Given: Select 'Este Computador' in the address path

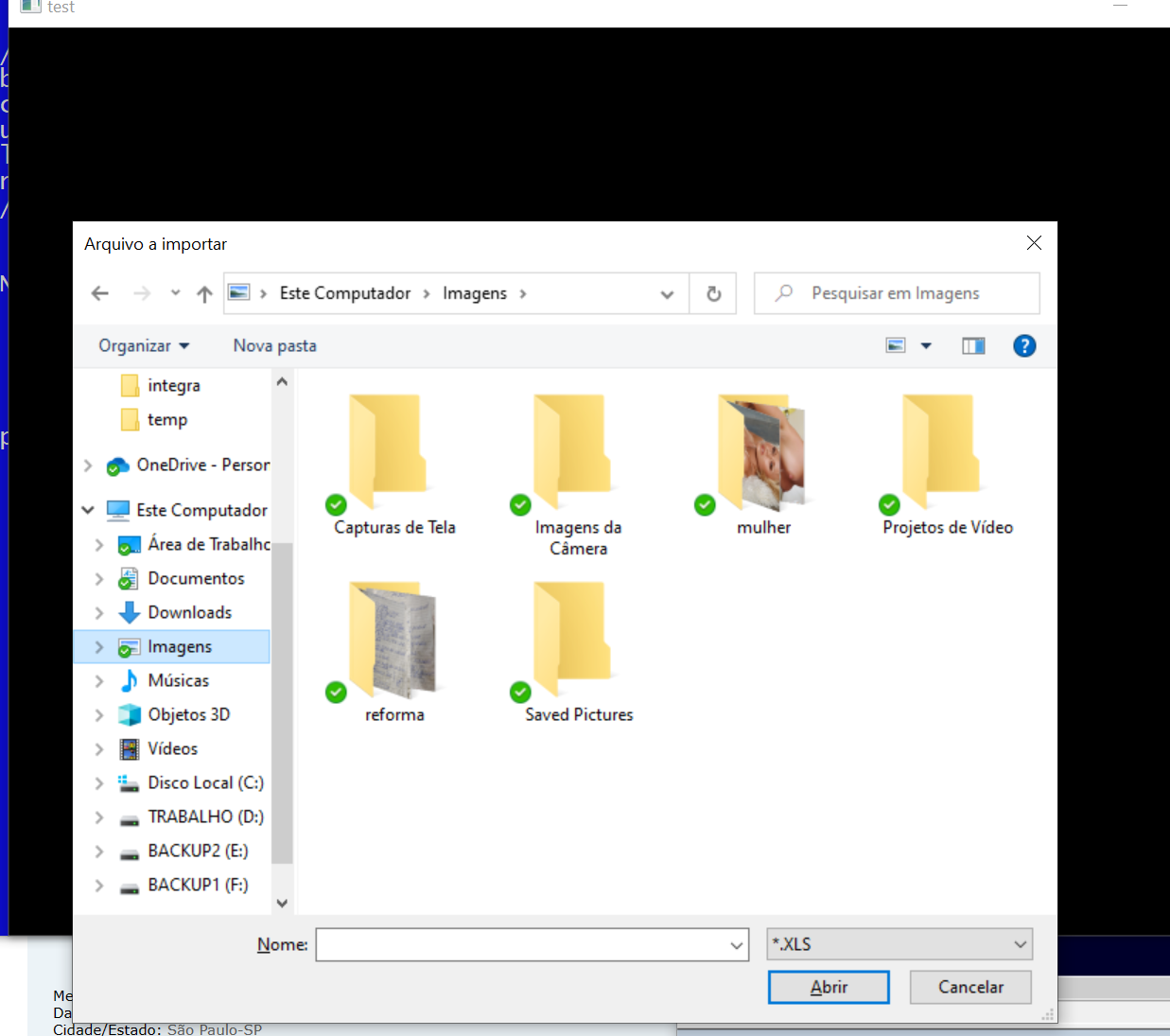Looking at the screenshot, I should pos(345,293).
